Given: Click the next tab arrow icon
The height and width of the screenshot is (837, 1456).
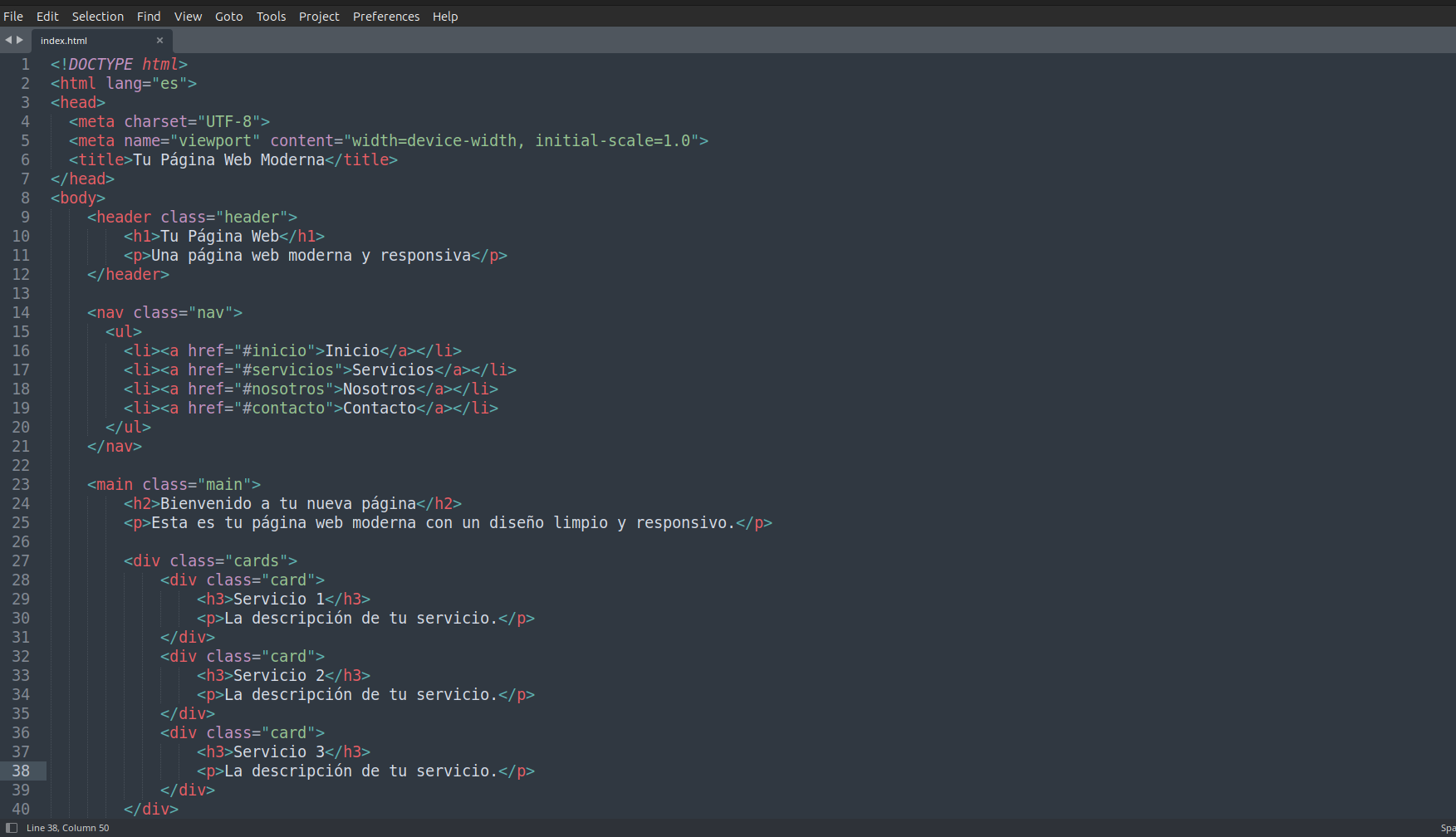Looking at the screenshot, I should click(x=20, y=40).
